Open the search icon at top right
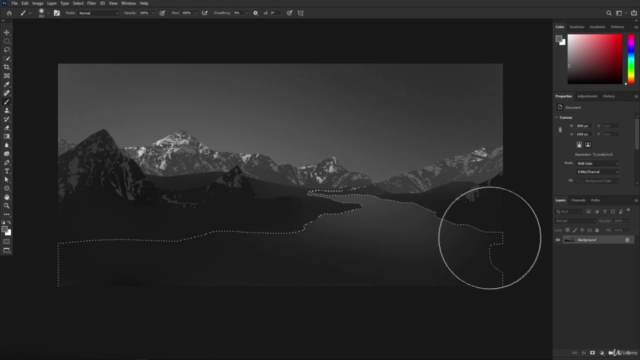Viewport: 640px width, 360px height. tap(609, 13)
